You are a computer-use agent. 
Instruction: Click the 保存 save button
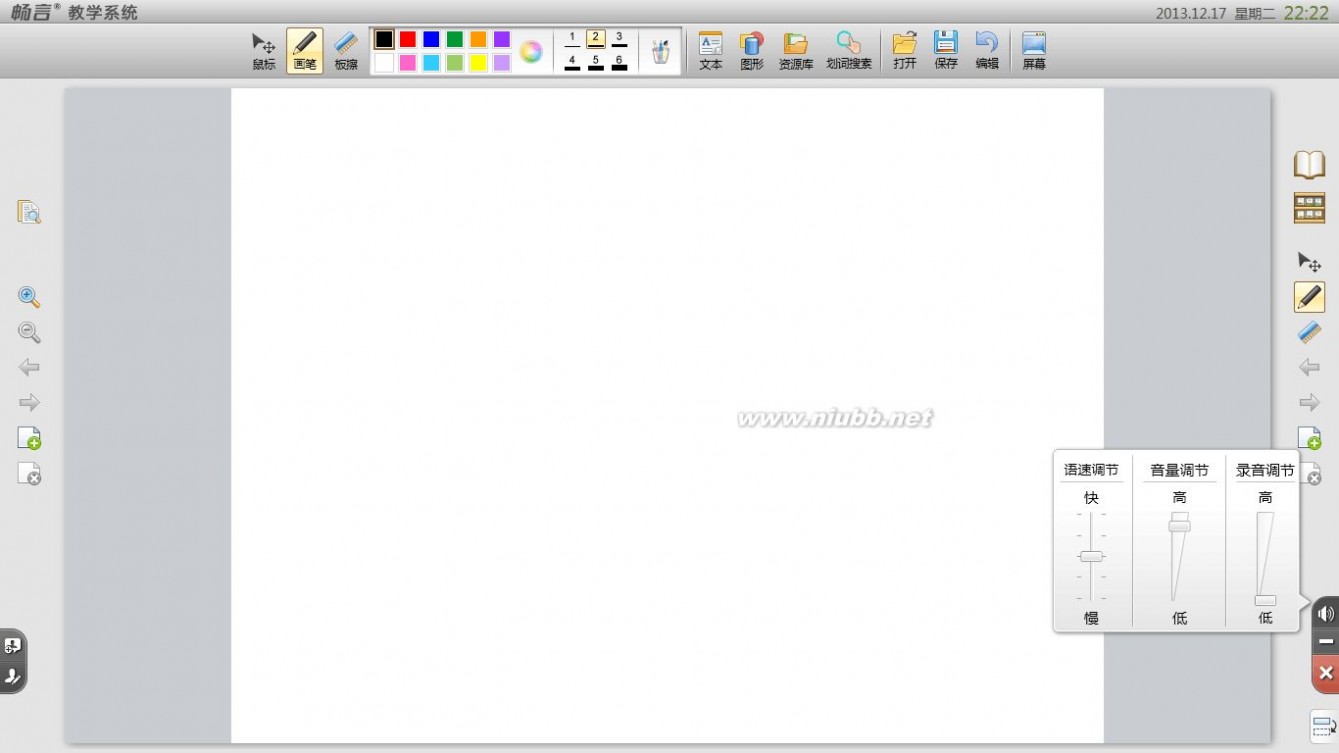[x=946, y=51]
